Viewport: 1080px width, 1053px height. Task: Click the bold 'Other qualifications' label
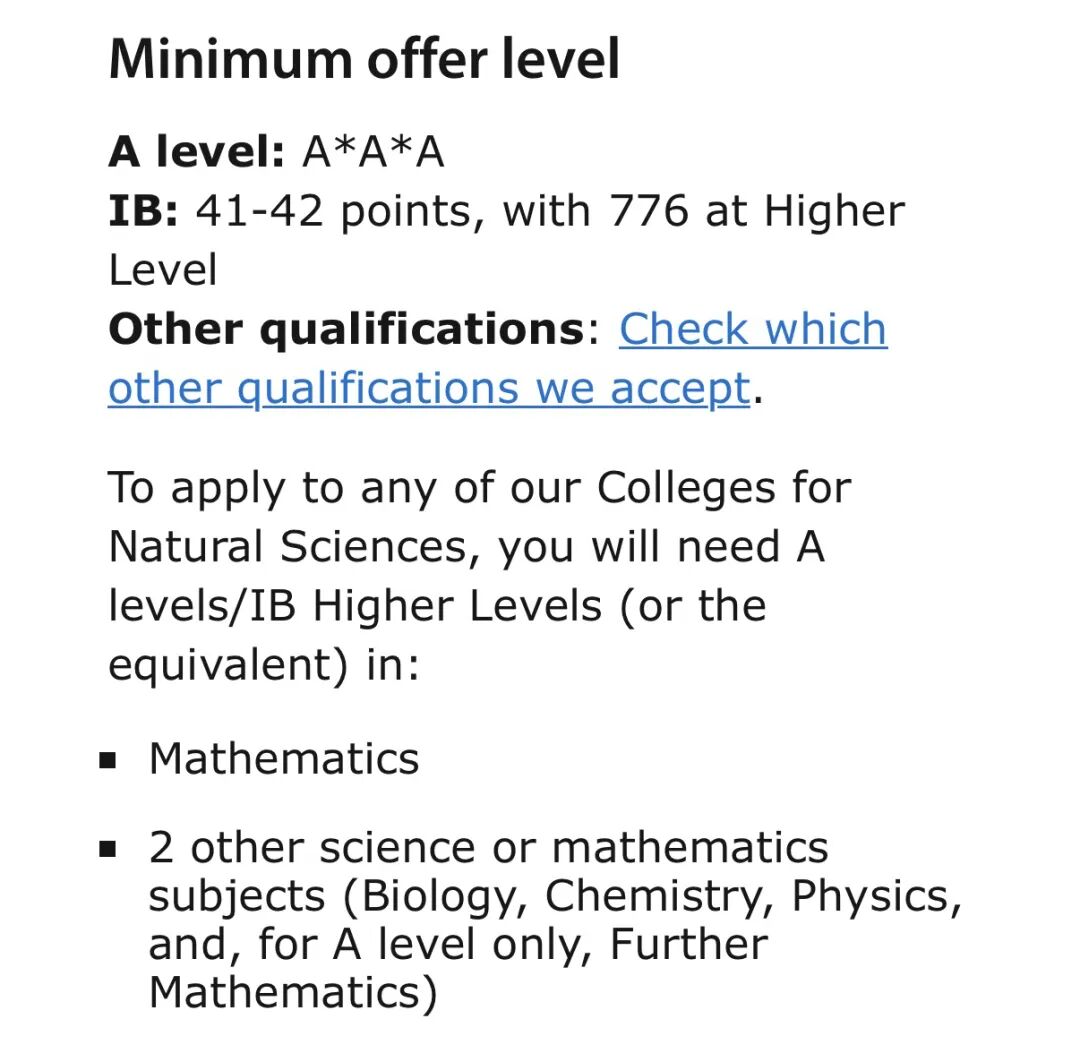(346, 329)
